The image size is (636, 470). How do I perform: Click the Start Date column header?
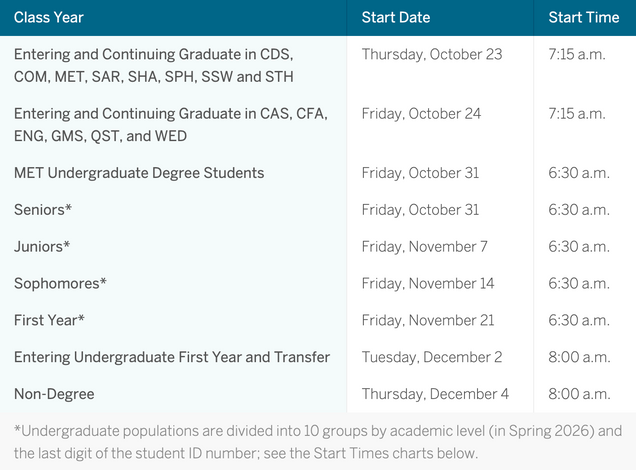396,18
